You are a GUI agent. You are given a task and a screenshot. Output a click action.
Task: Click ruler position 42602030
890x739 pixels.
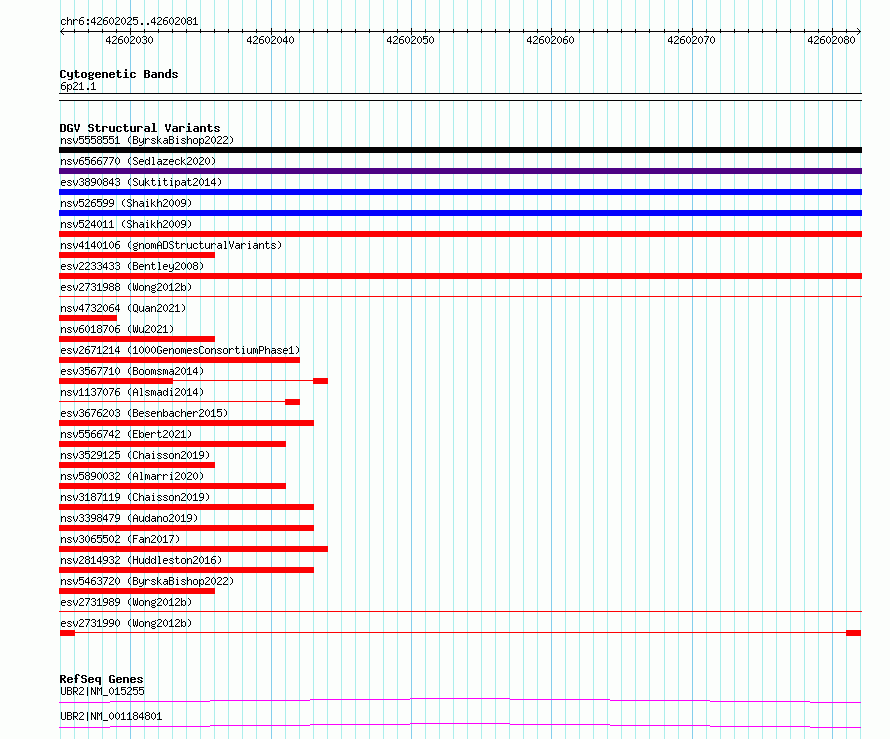129,40
